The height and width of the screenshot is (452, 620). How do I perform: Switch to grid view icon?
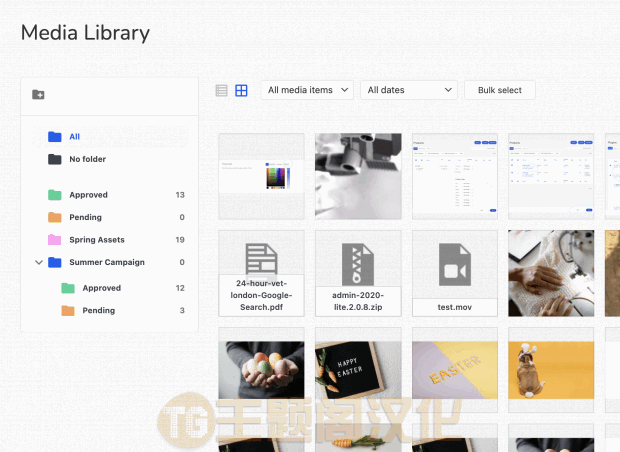point(241,91)
